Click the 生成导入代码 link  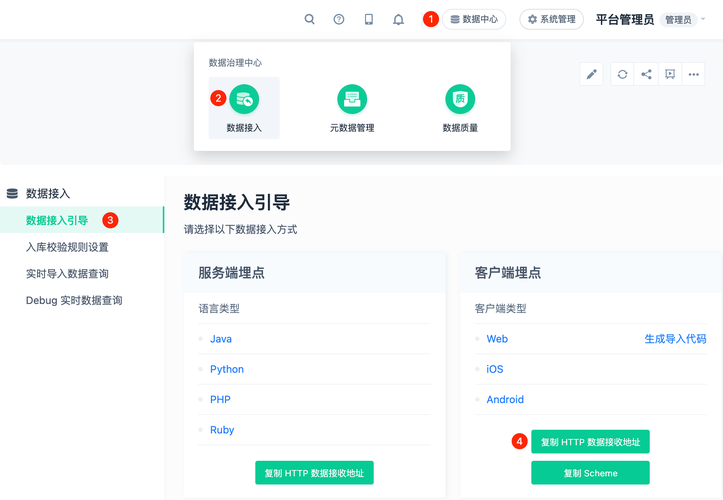(675, 339)
